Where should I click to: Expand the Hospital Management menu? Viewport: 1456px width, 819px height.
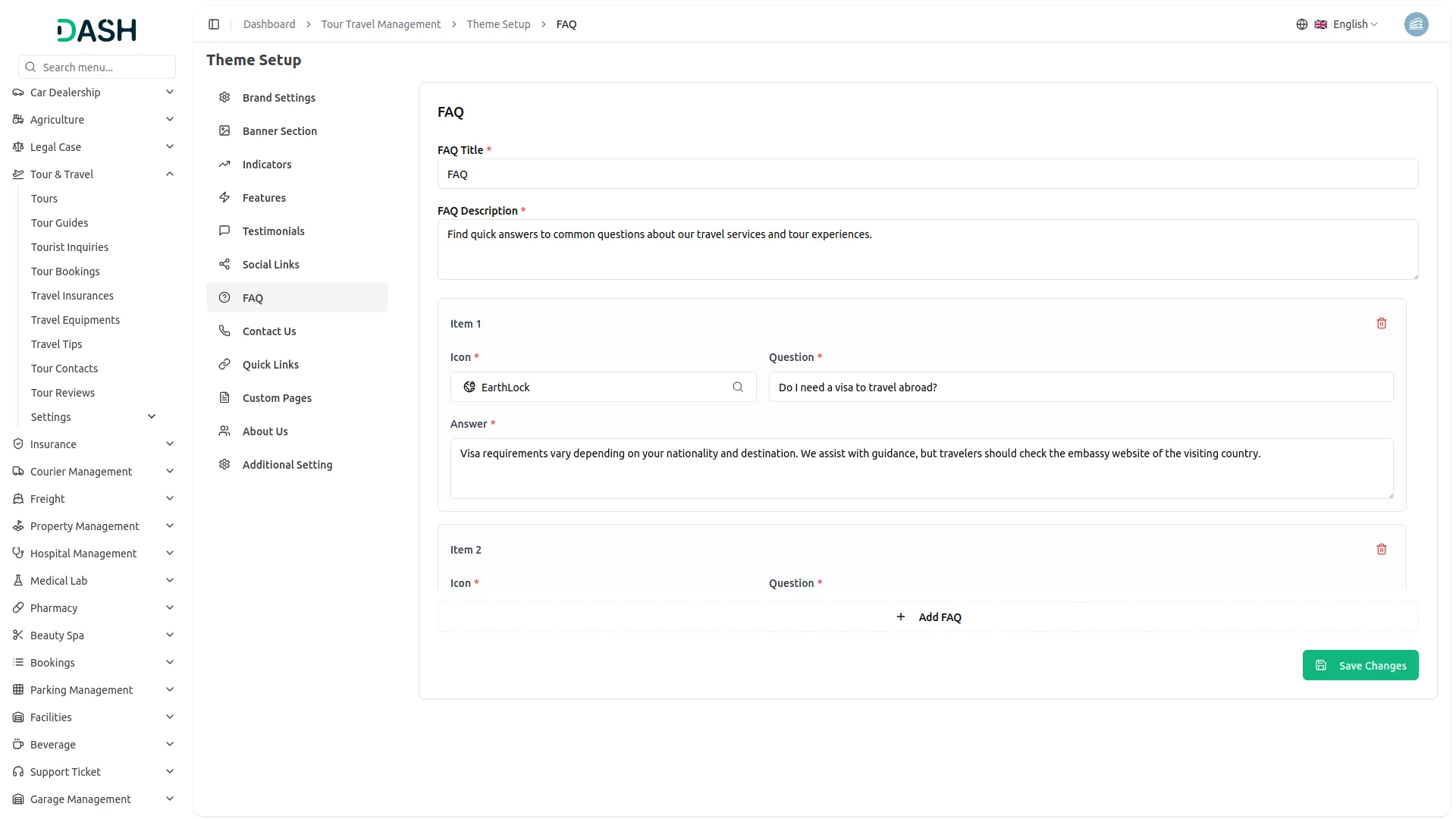(x=170, y=554)
